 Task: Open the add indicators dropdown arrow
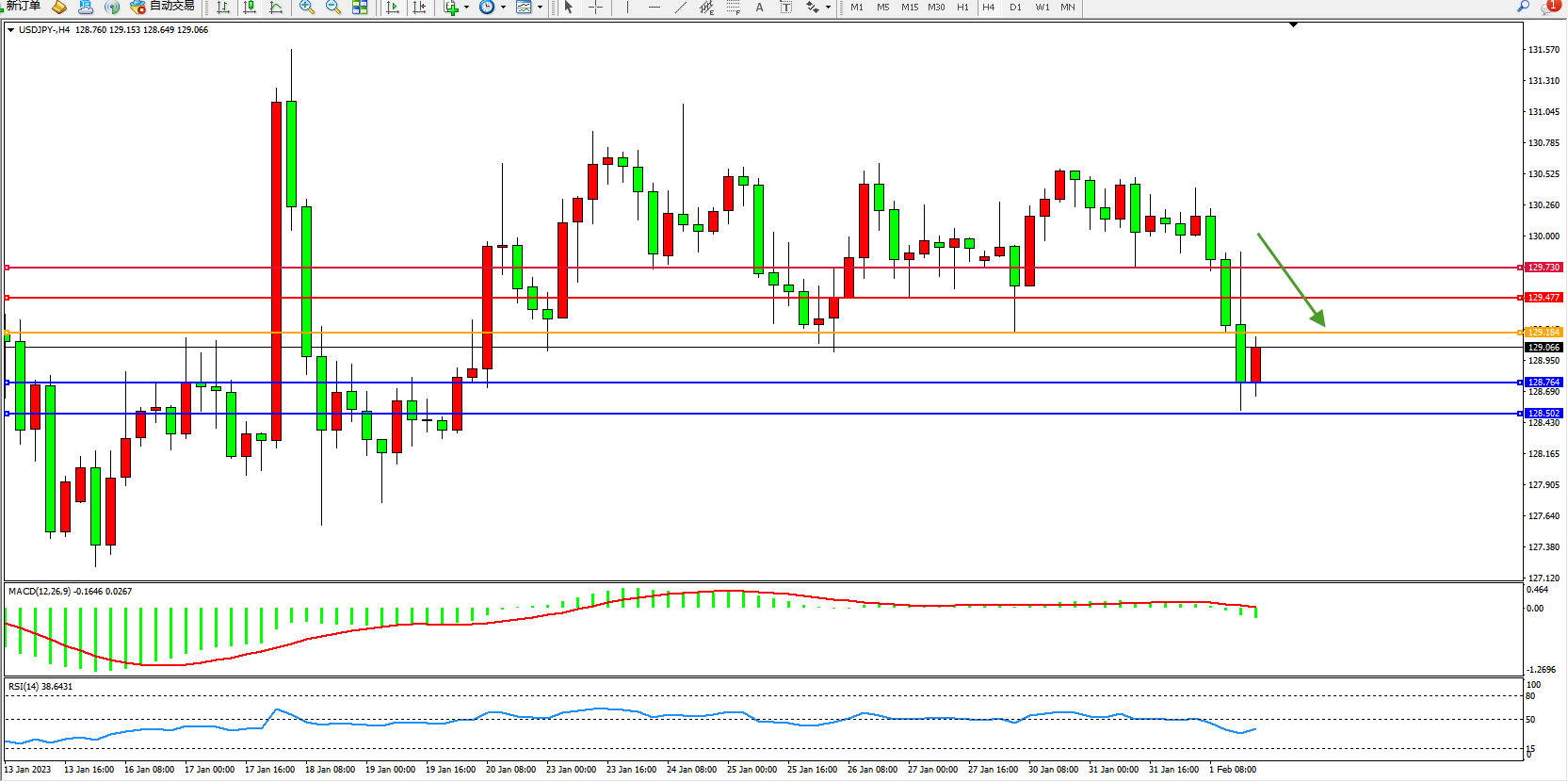467,8
